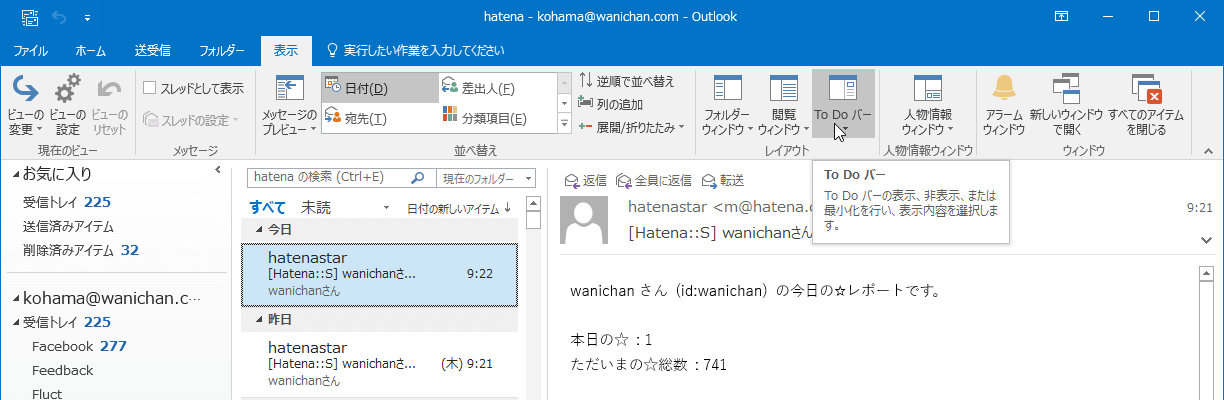Open ribbon display options in title bar

[1062, 17]
